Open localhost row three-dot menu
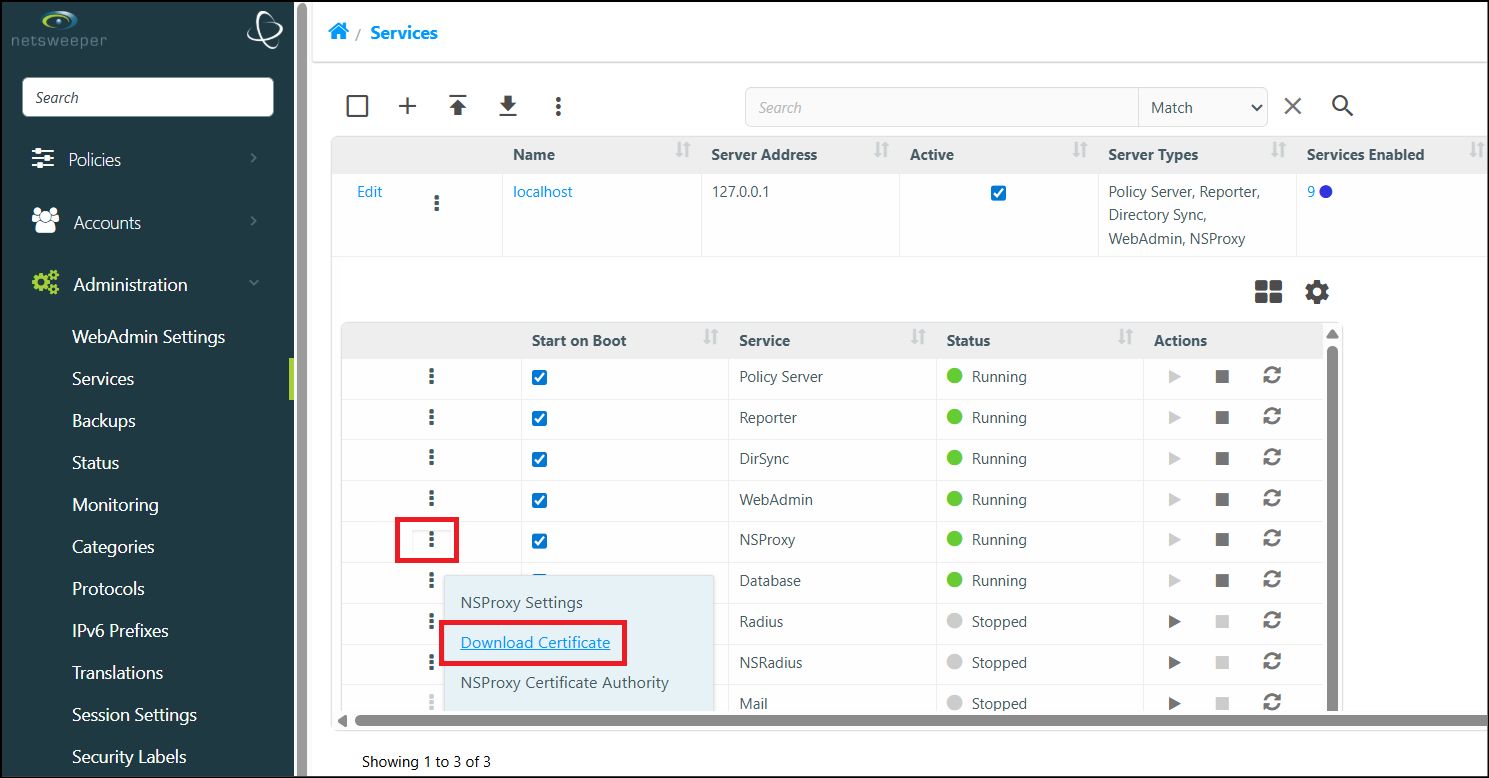The width and height of the screenshot is (1489, 778). click(436, 203)
